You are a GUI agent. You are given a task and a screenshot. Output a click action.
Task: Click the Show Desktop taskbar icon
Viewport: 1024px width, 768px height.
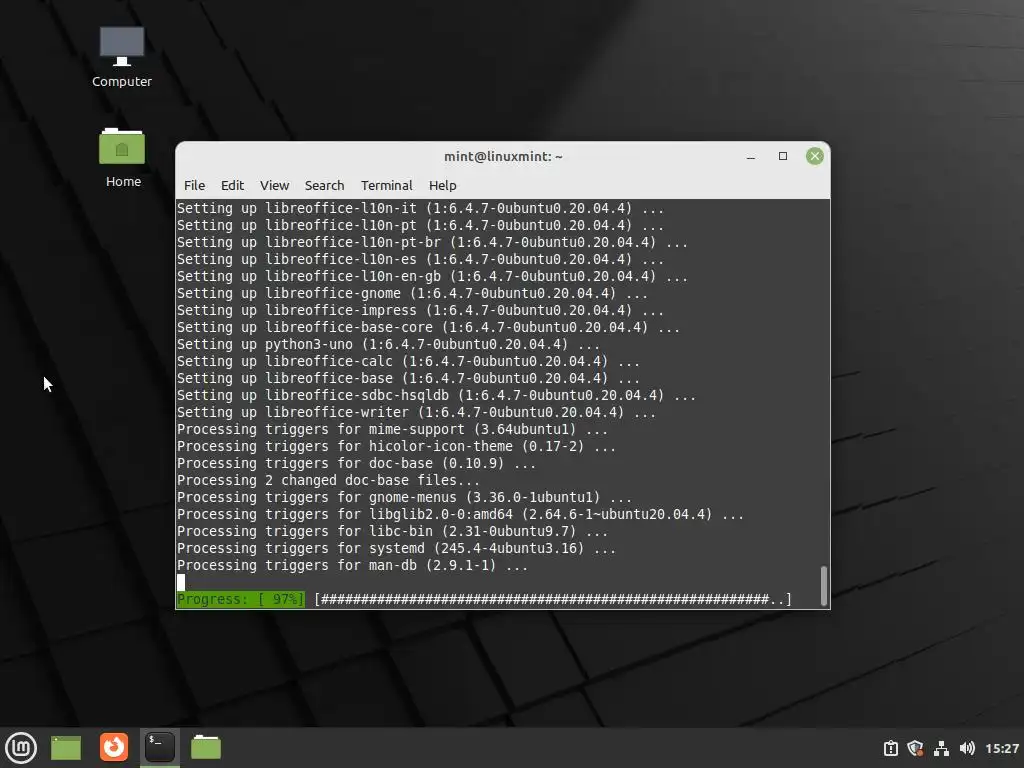point(66,748)
